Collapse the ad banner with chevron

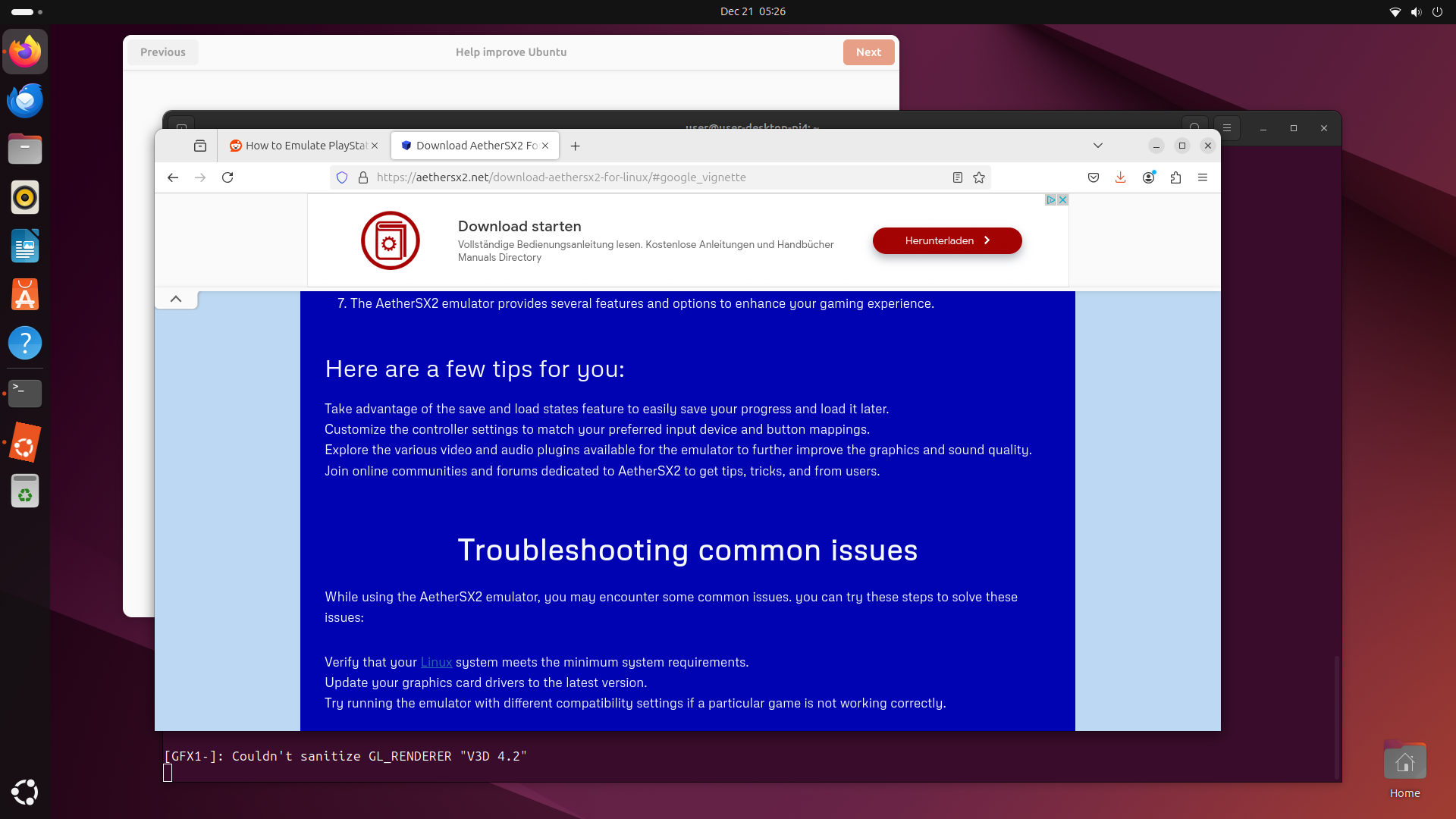pyautogui.click(x=176, y=299)
